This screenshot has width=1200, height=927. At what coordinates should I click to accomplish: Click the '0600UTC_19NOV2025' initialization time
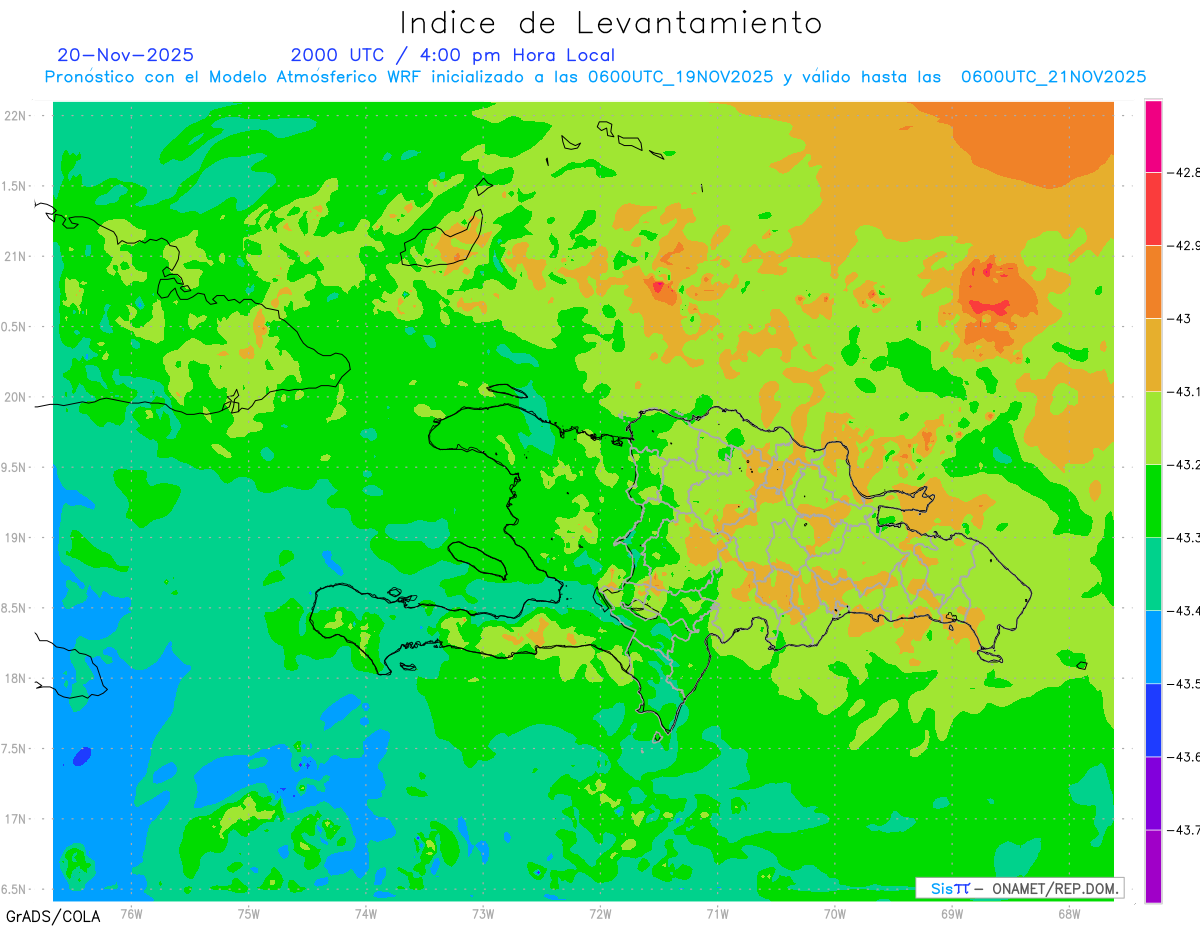[x=681, y=77]
